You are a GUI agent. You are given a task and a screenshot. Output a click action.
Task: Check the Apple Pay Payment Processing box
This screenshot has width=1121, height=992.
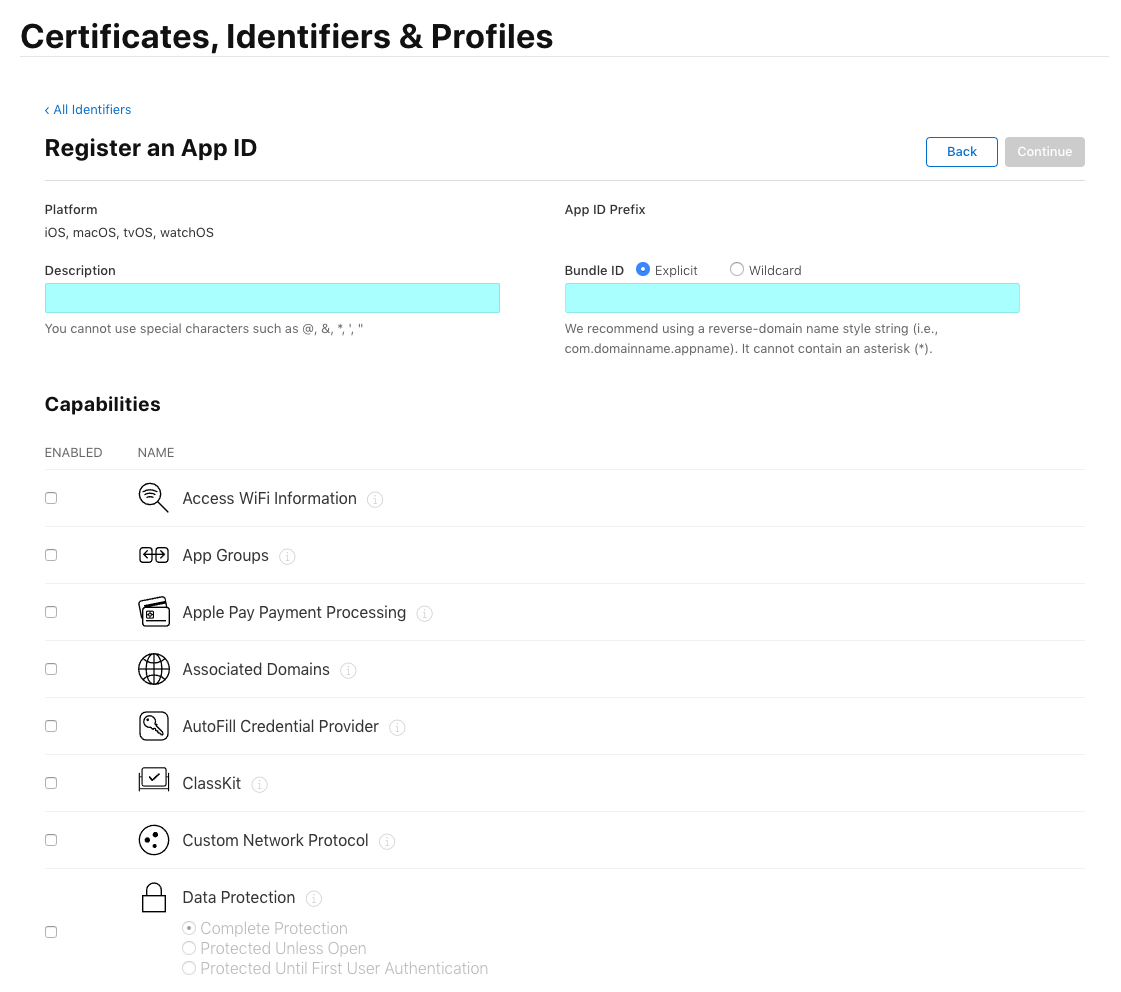(51, 612)
